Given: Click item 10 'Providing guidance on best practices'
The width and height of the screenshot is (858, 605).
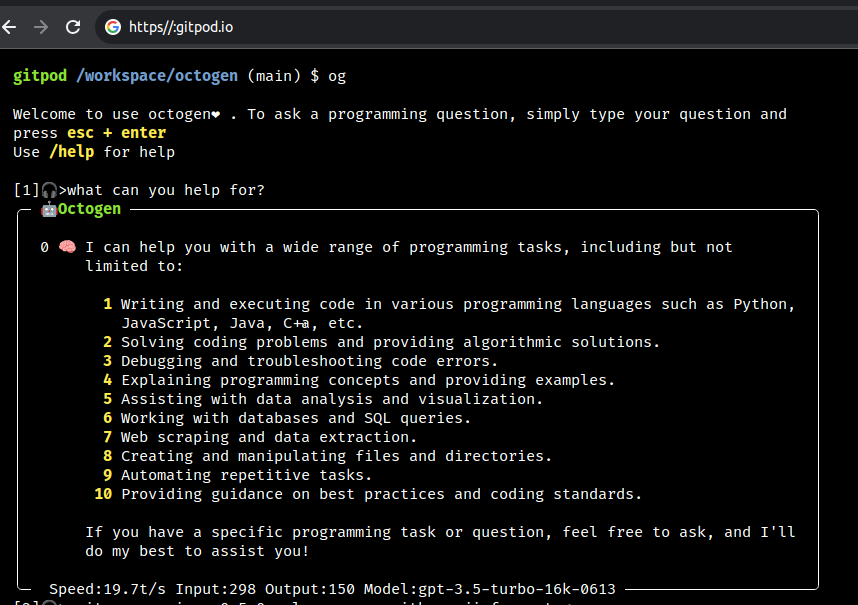Looking at the screenshot, I should tap(381, 495).
